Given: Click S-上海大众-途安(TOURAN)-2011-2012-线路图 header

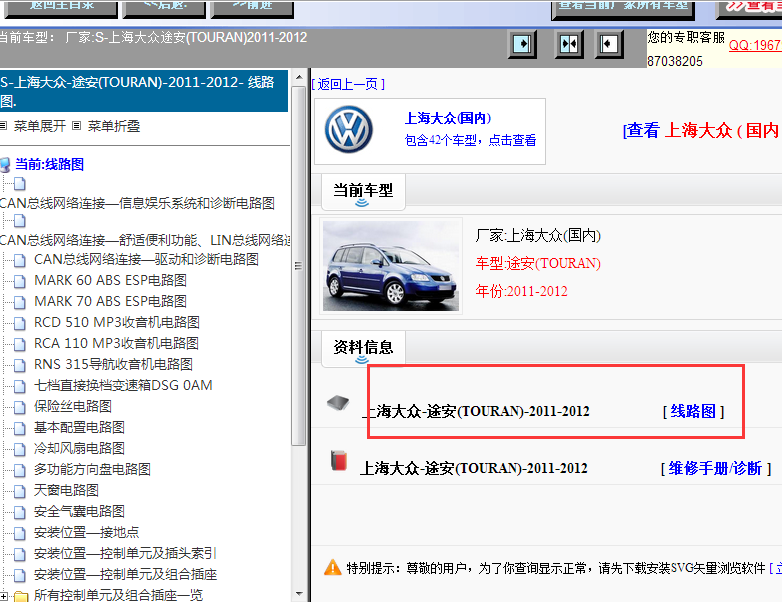Looking at the screenshot, I should click(144, 91).
